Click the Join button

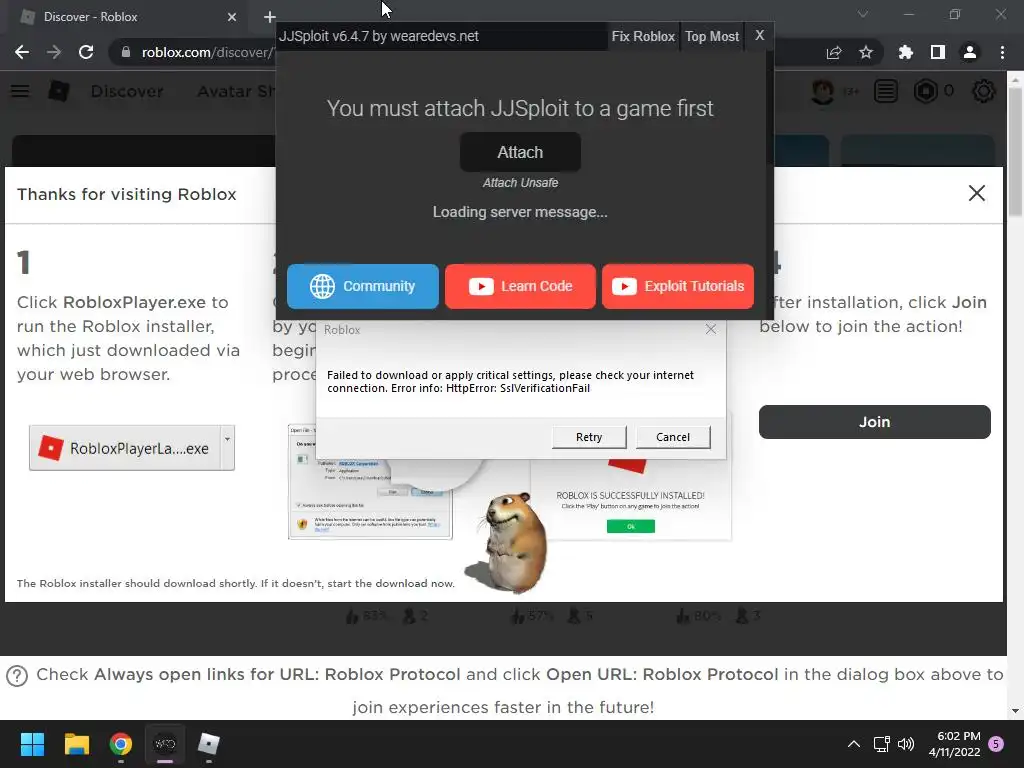pos(874,422)
